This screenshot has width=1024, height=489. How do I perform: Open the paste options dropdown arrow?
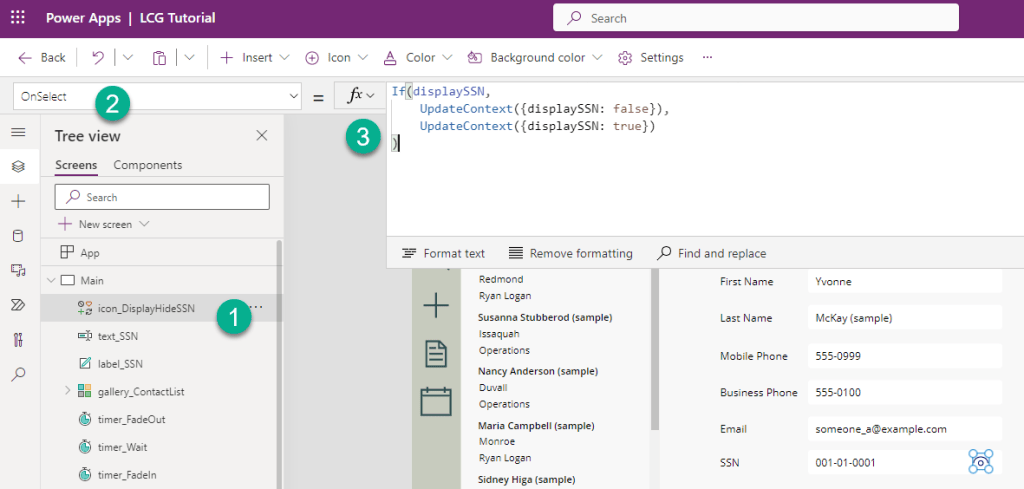[189, 57]
